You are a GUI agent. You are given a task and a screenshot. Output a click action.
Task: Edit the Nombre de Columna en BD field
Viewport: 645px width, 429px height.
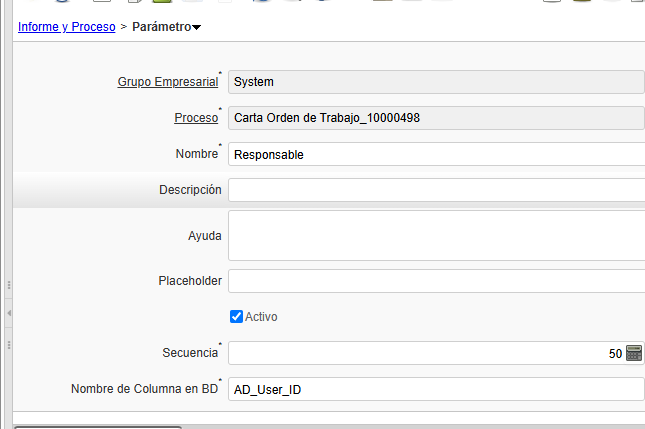(x=436, y=389)
